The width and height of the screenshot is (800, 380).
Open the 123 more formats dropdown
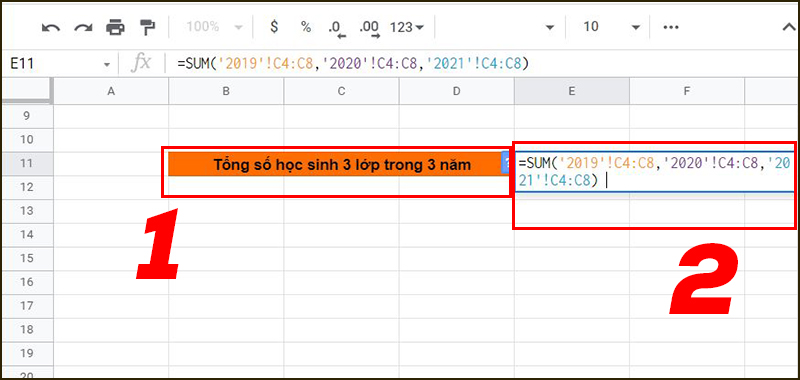tap(407, 28)
